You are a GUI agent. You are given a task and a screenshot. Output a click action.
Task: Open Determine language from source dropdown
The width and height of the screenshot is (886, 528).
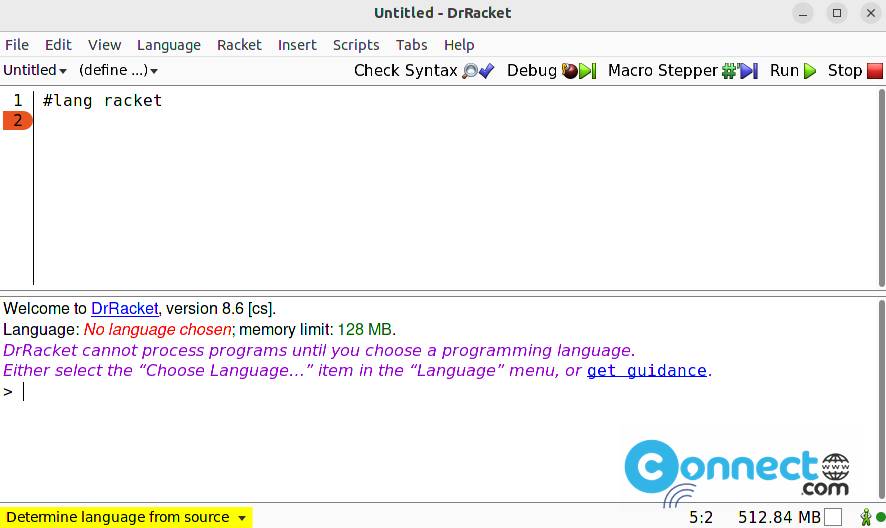tap(126, 517)
